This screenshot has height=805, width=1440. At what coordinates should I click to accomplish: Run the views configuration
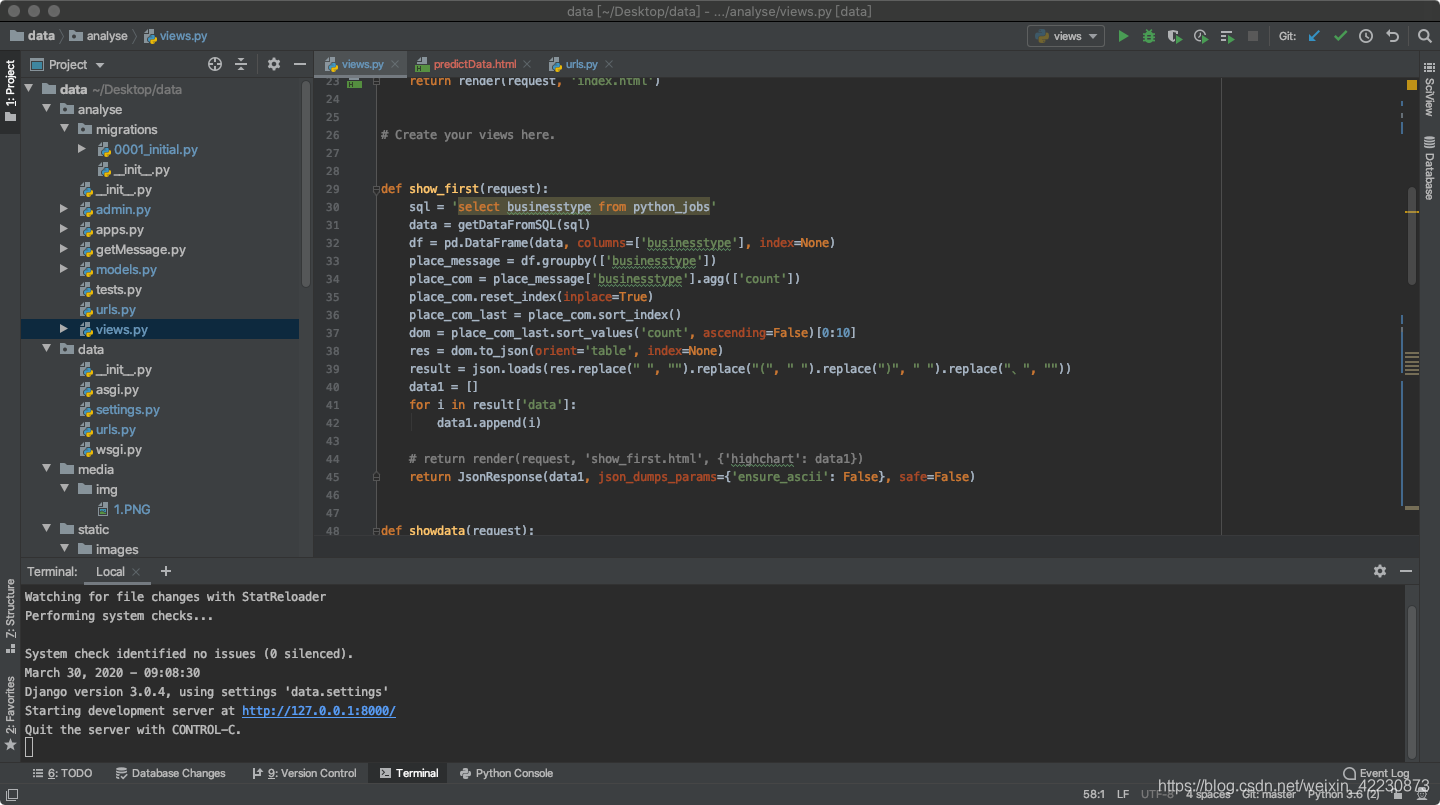point(1123,36)
